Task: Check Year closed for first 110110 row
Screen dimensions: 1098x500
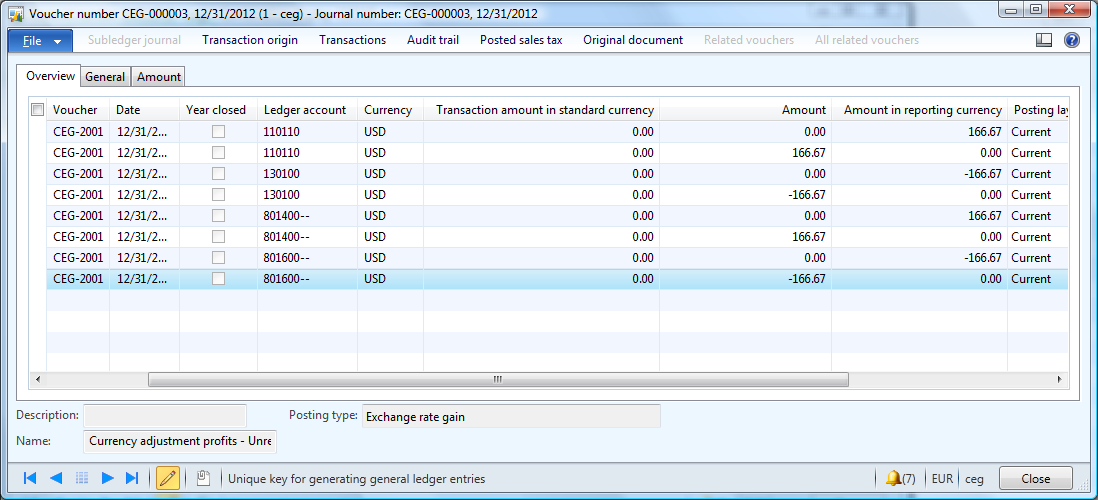Action: (218, 132)
